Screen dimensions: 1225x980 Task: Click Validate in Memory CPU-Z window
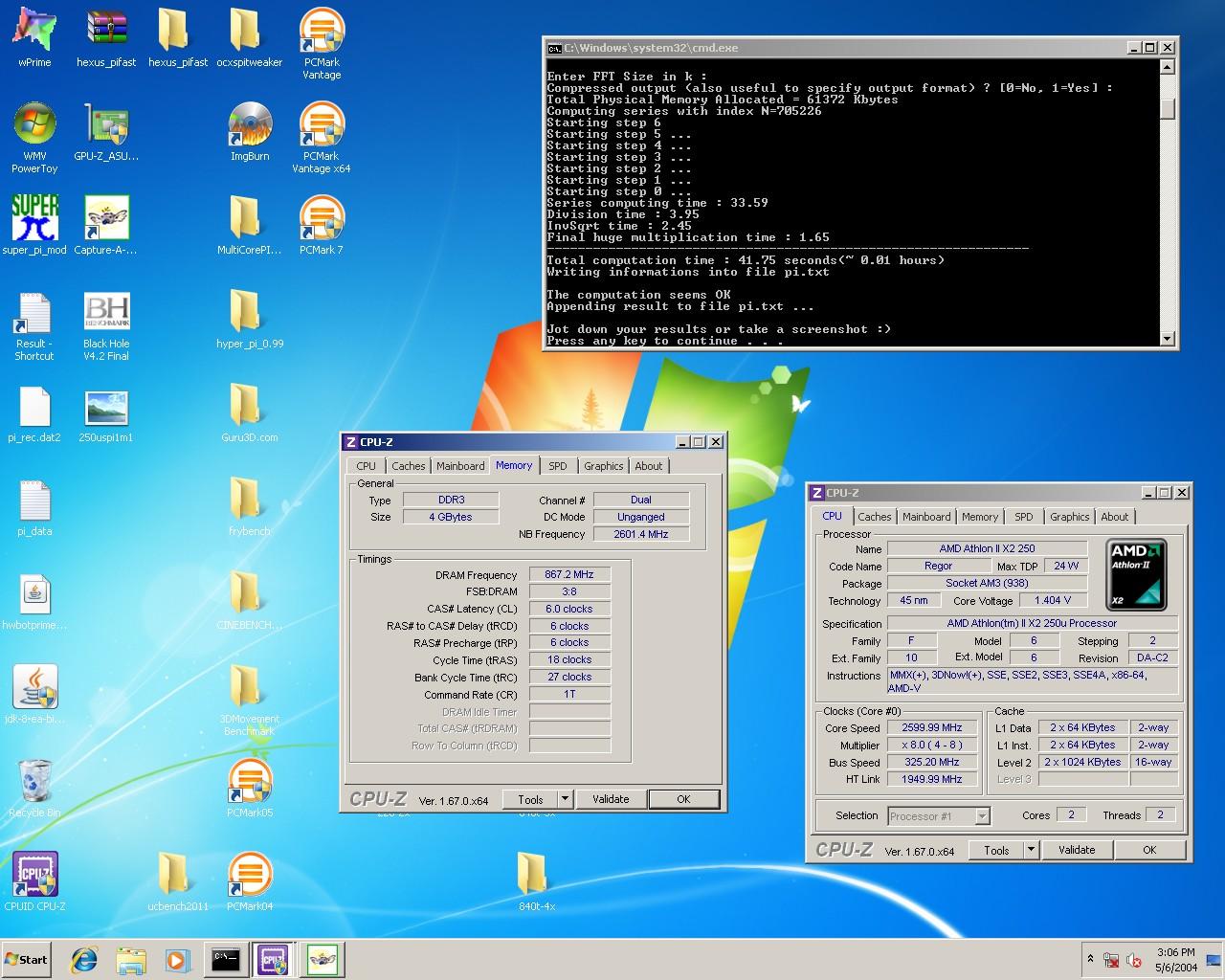611,799
